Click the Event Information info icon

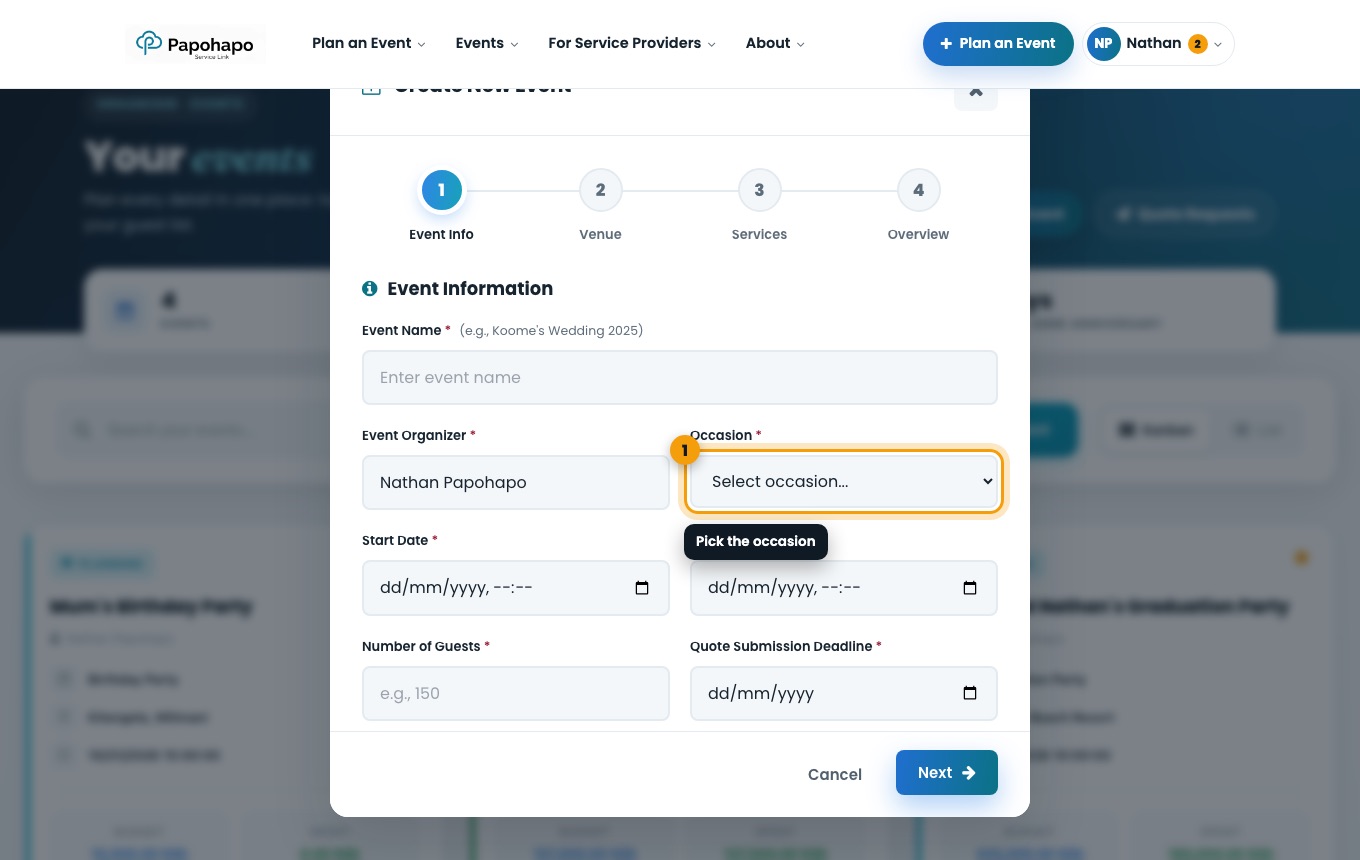click(369, 289)
